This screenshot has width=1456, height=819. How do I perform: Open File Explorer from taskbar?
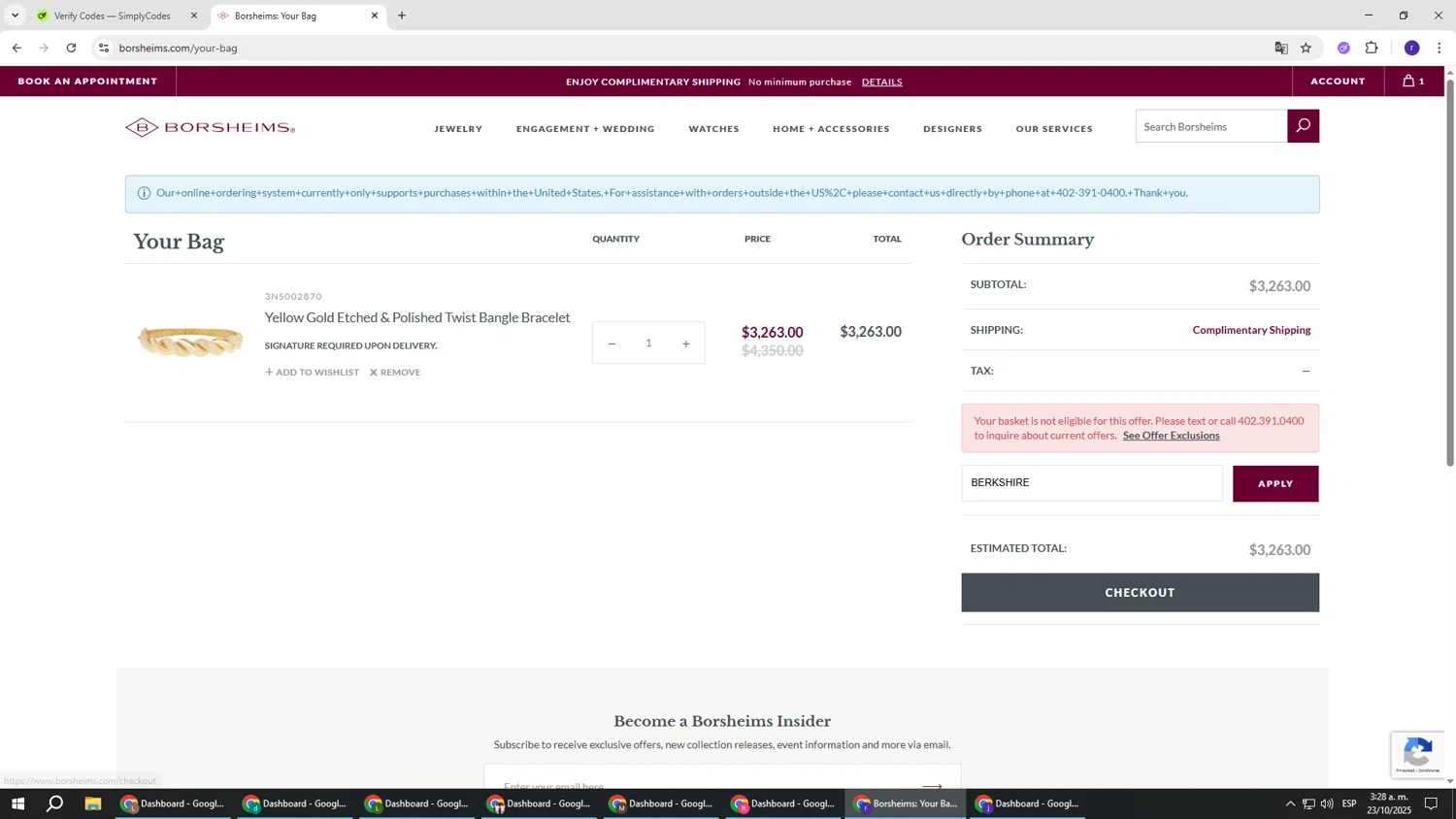click(93, 803)
